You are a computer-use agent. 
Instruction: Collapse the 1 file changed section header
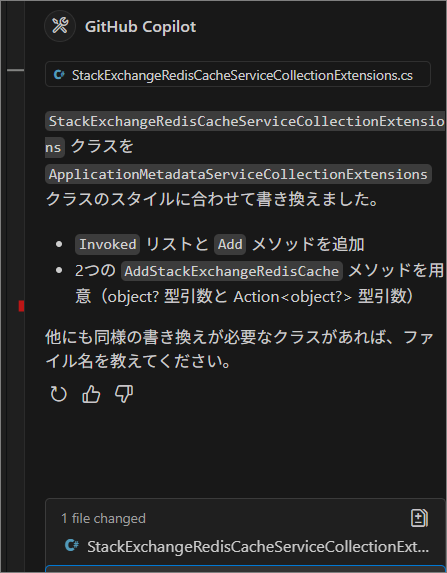point(103,518)
